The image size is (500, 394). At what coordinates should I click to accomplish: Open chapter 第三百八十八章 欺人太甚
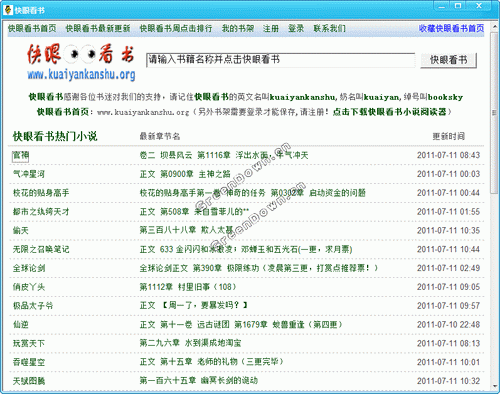(186, 230)
